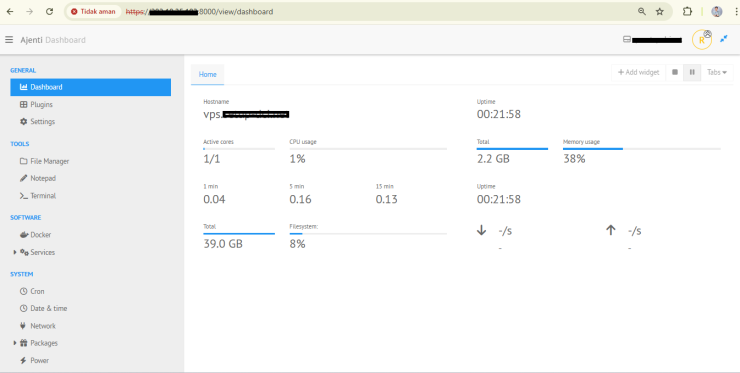Click the hostname value starting with 'vps.'
740x373 pixels.
coord(246,114)
